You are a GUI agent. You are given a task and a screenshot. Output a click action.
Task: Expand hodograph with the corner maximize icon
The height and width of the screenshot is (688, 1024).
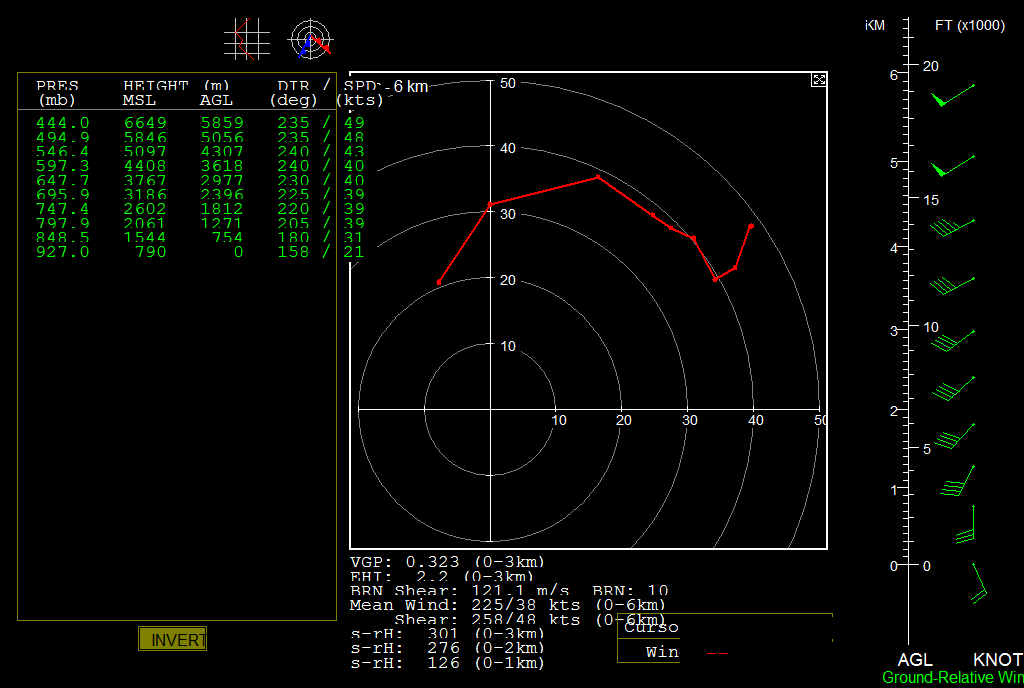tap(818, 80)
